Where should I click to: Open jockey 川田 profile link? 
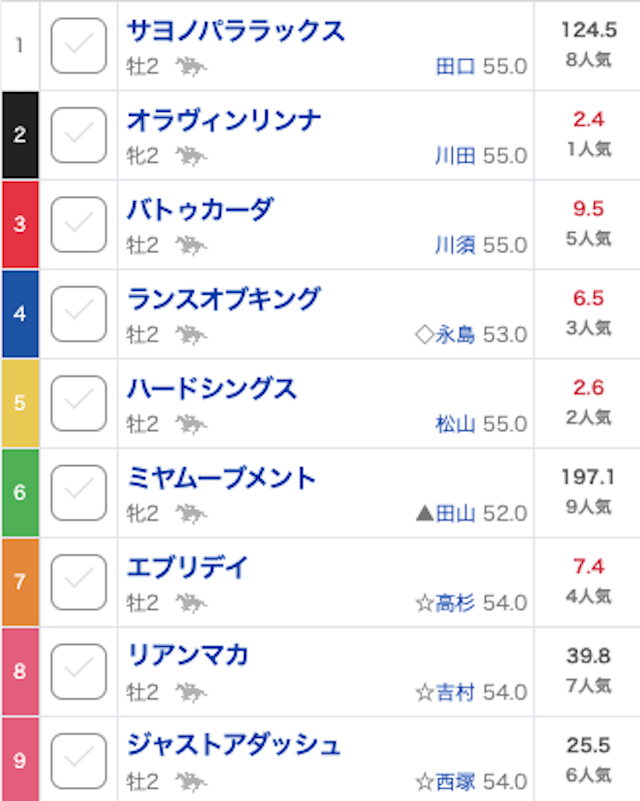455,156
